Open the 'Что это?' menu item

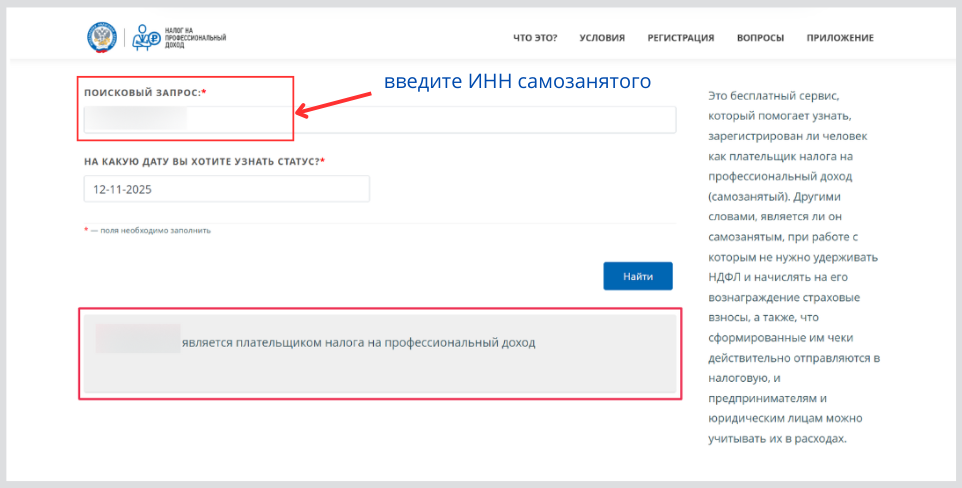coord(535,38)
